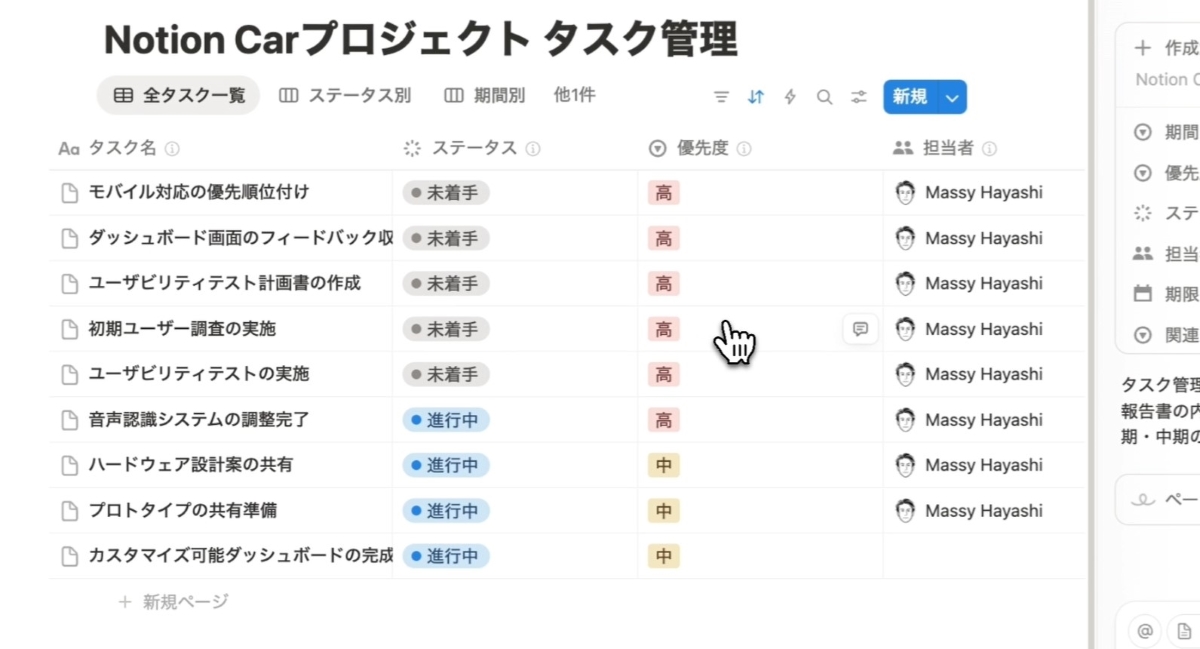
Task: Expand the dropdown arrow beside 新規 button
Action: coord(952,97)
